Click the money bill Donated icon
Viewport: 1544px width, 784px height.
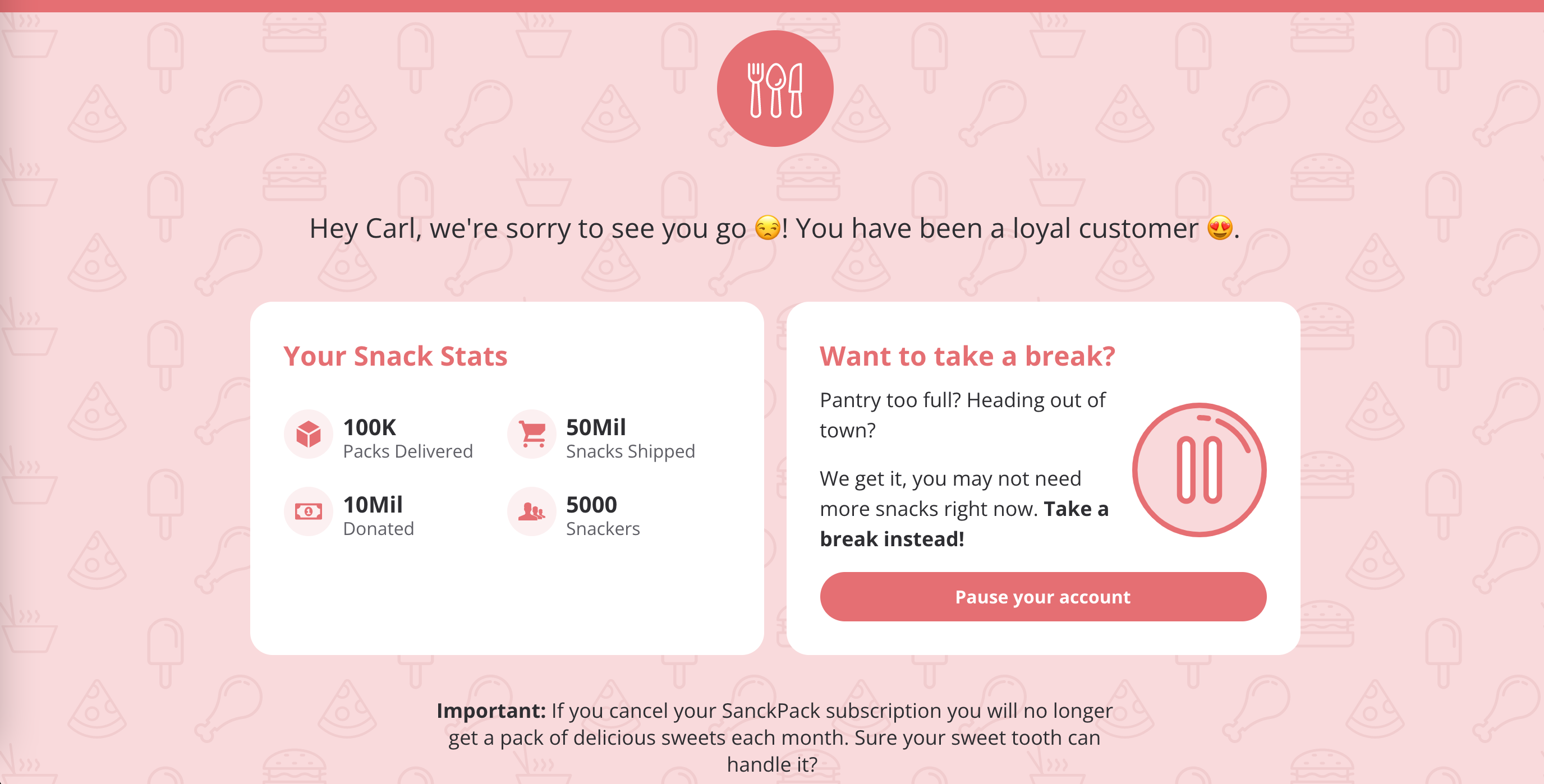click(308, 511)
